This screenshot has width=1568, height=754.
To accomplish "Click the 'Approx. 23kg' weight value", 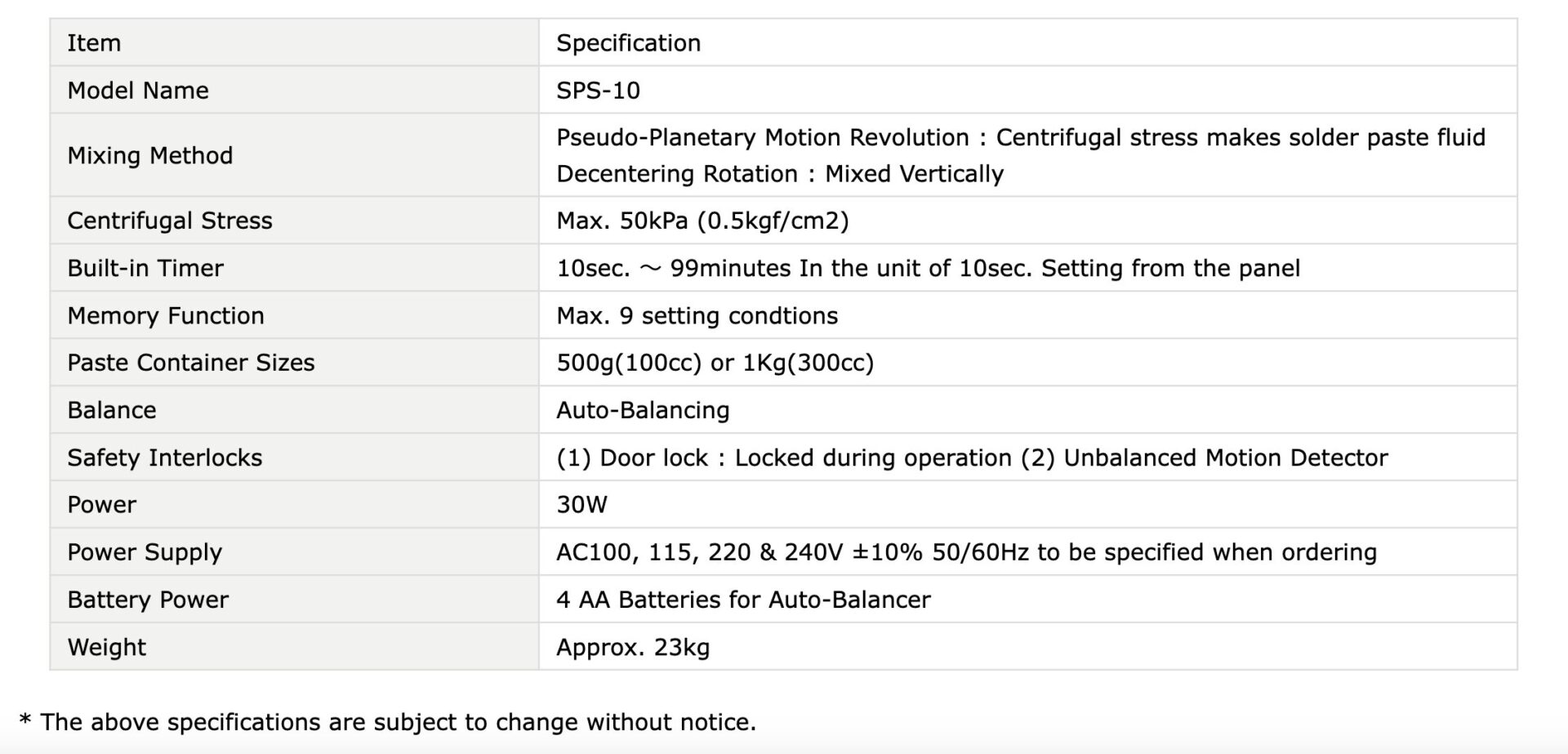I will pyautogui.click(x=633, y=647).
